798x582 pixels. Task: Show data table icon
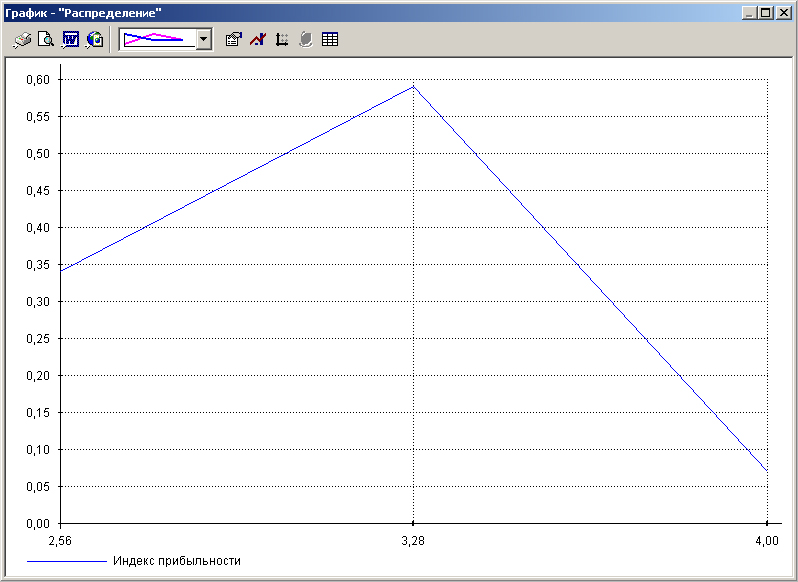coord(330,40)
